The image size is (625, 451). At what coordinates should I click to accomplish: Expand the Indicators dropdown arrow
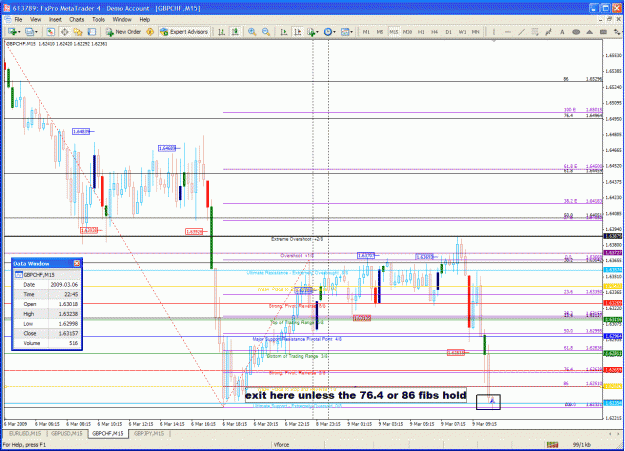tap(317, 32)
